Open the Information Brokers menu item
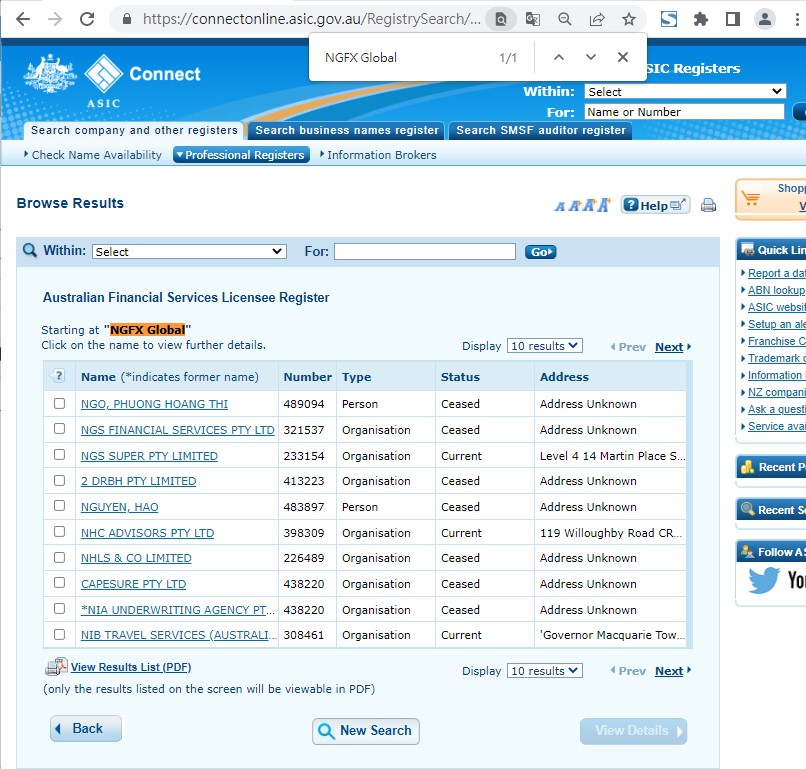The width and height of the screenshot is (806, 769). [x=381, y=155]
